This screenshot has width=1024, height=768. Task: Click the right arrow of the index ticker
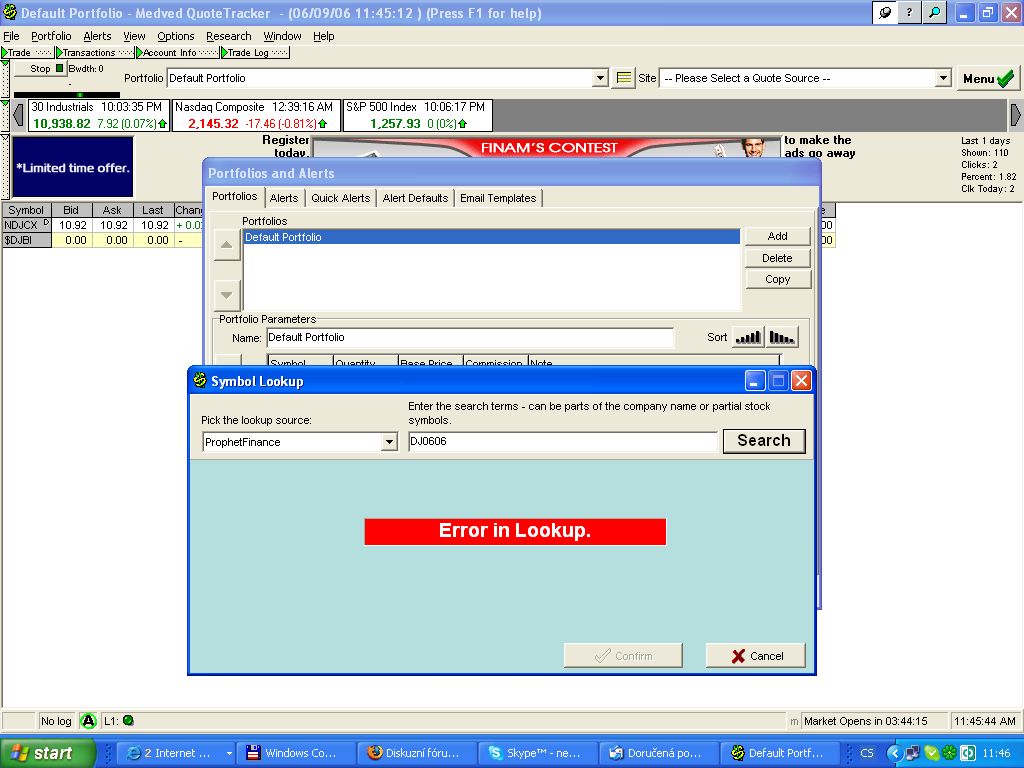point(1016,115)
